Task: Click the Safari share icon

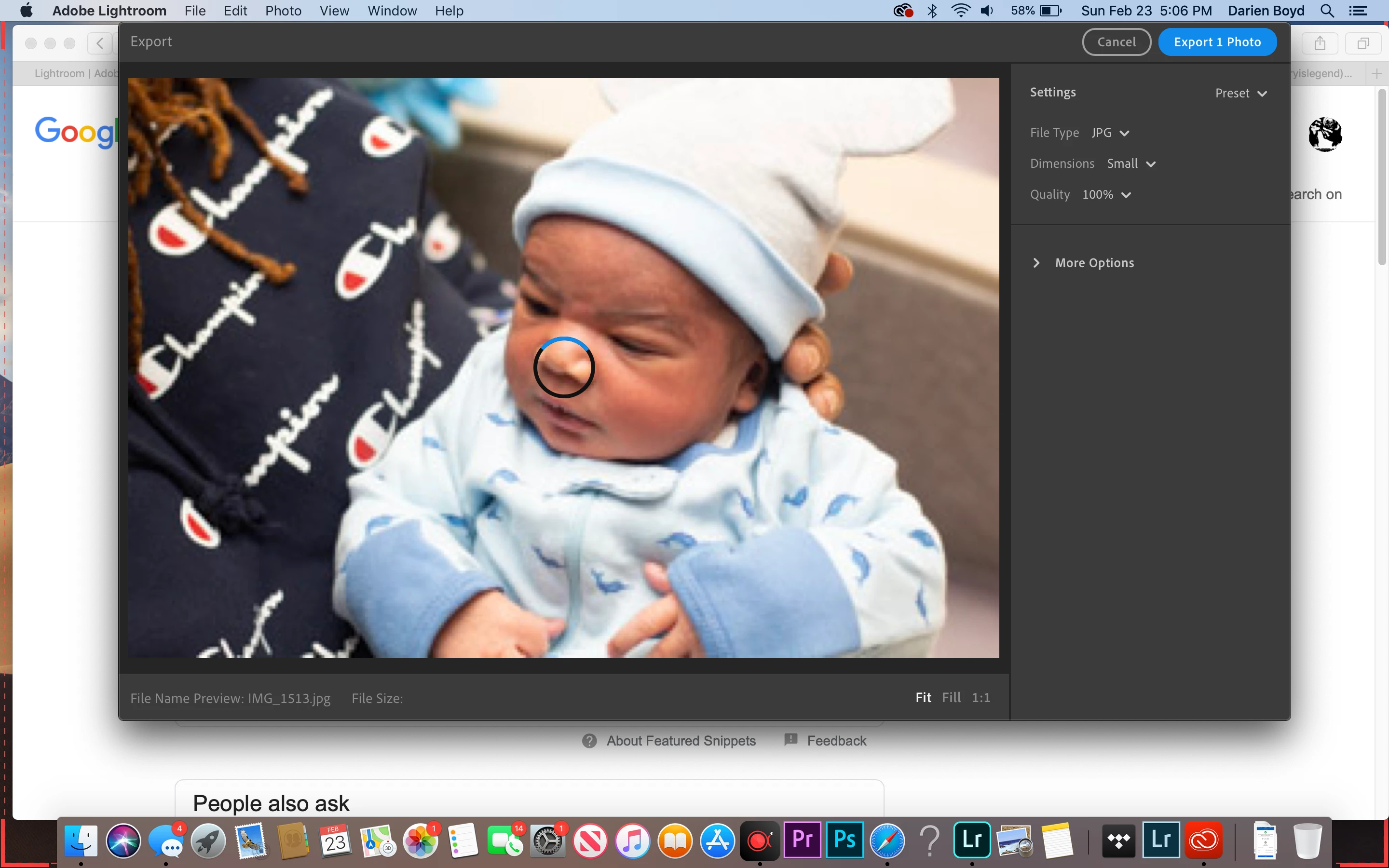Action: coord(1320,43)
